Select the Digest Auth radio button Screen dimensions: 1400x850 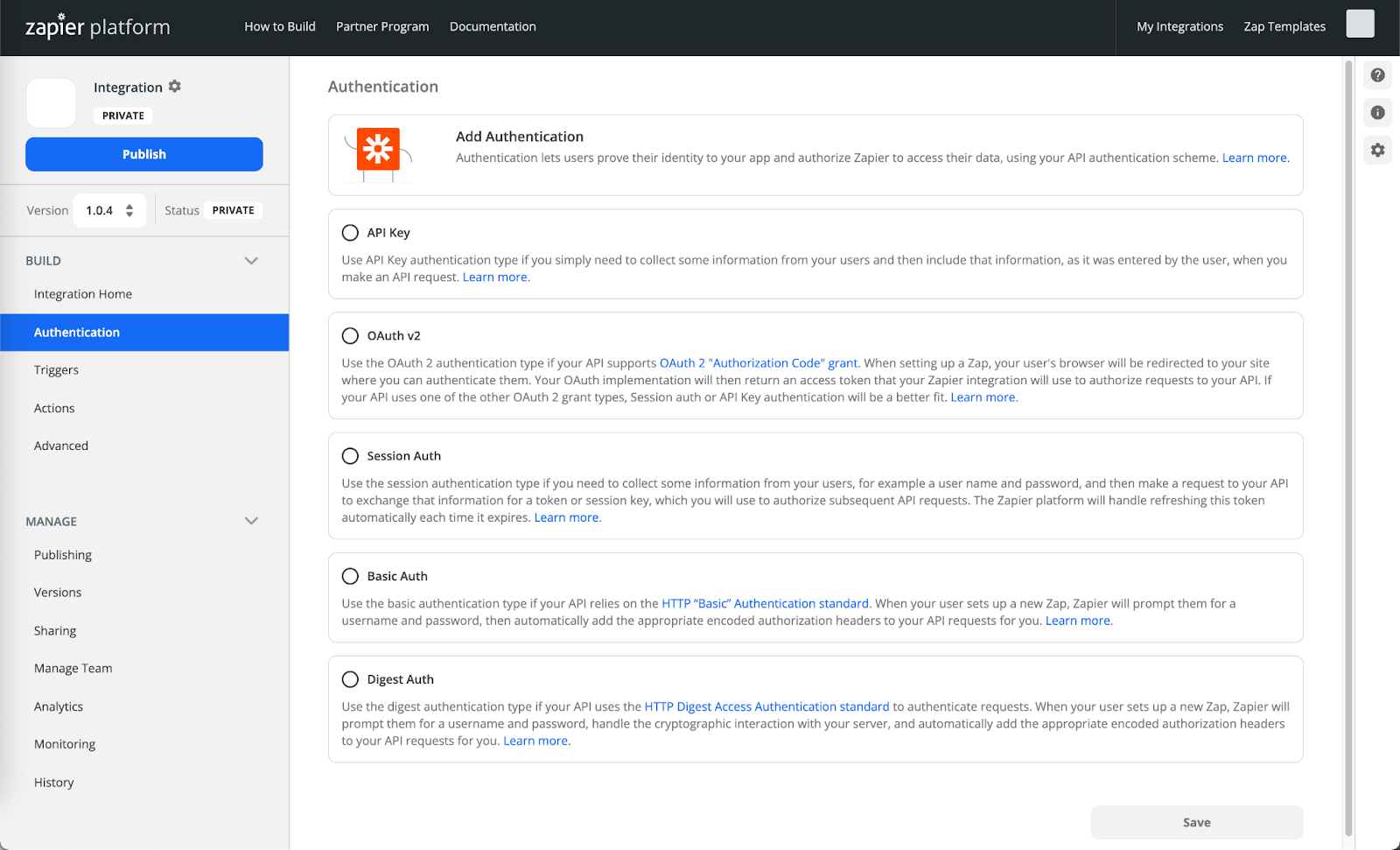pyautogui.click(x=350, y=679)
